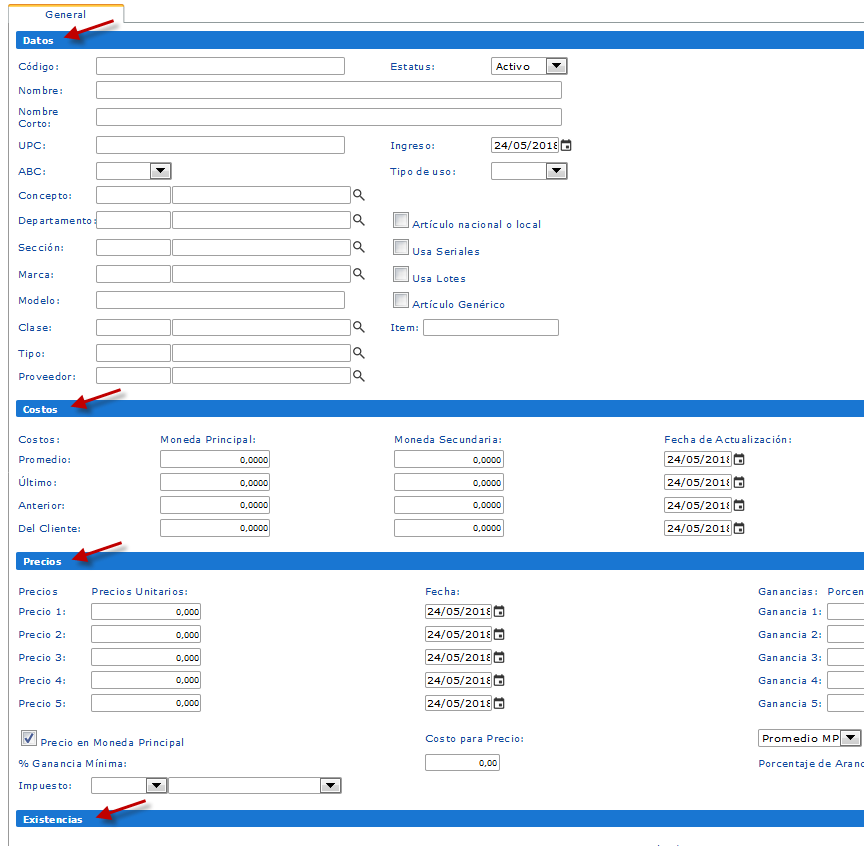Expand the Promedio MP cost dropdown
This screenshot has width=864, height=846.
pos(849,738)
